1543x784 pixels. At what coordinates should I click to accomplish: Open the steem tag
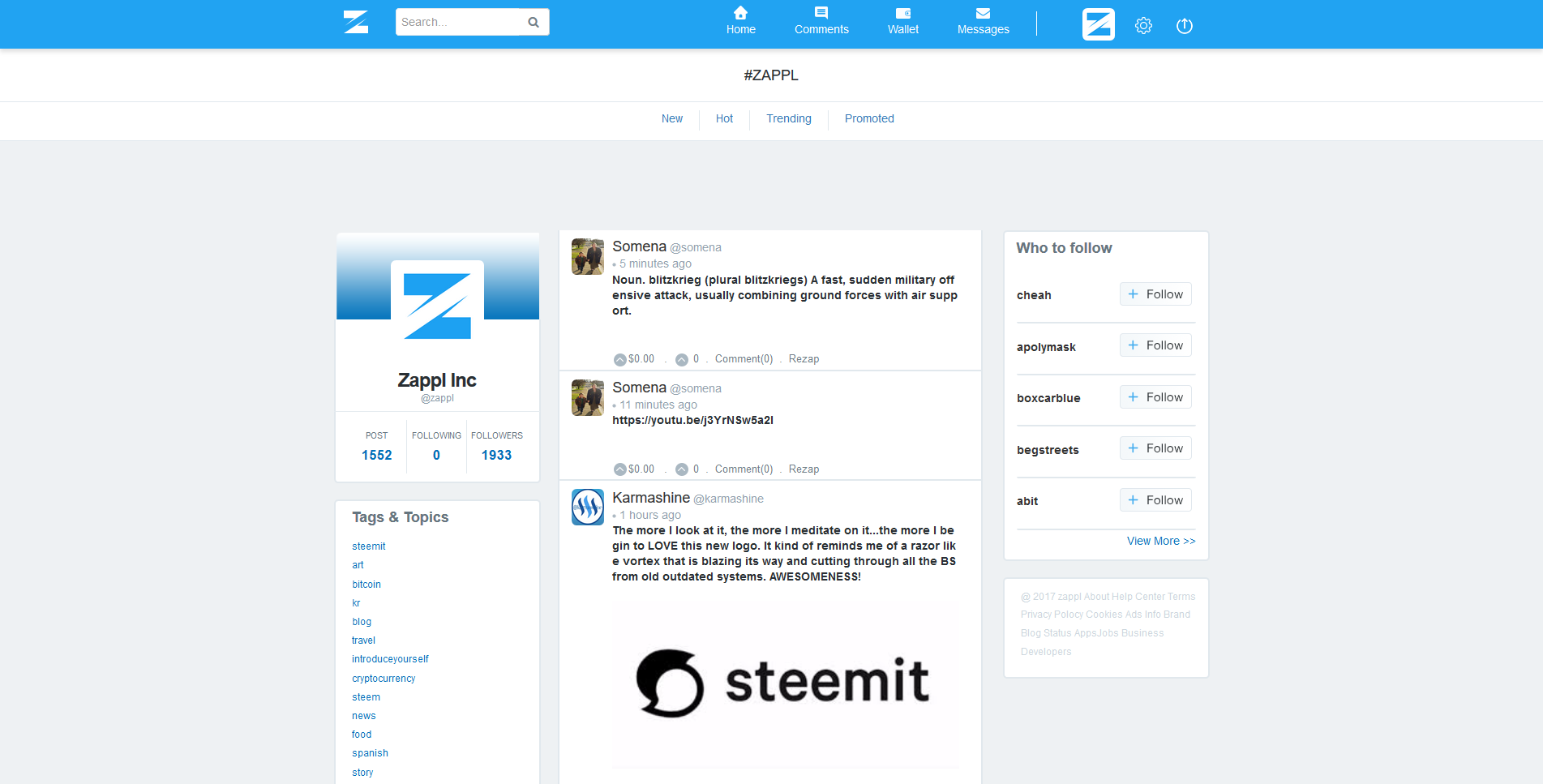[366, 697]
